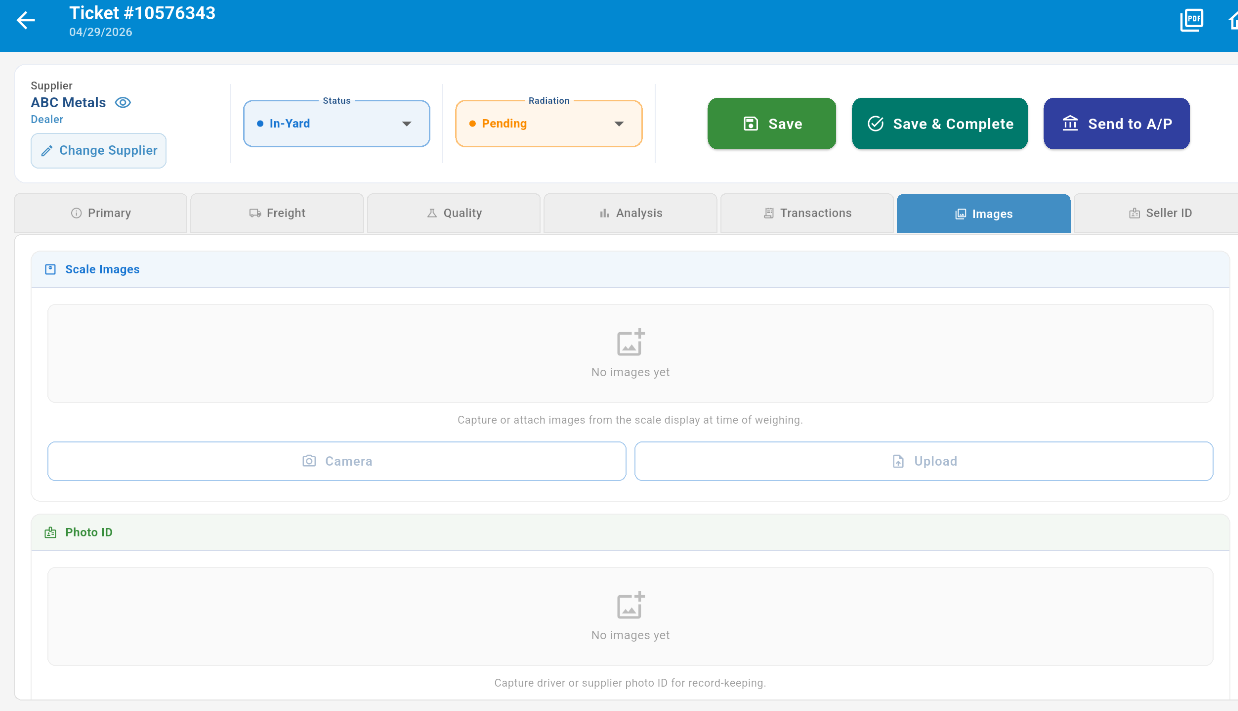Open the Status In-Yard dropdown
The image size is (1238, 711).
[x=337, y=124]
